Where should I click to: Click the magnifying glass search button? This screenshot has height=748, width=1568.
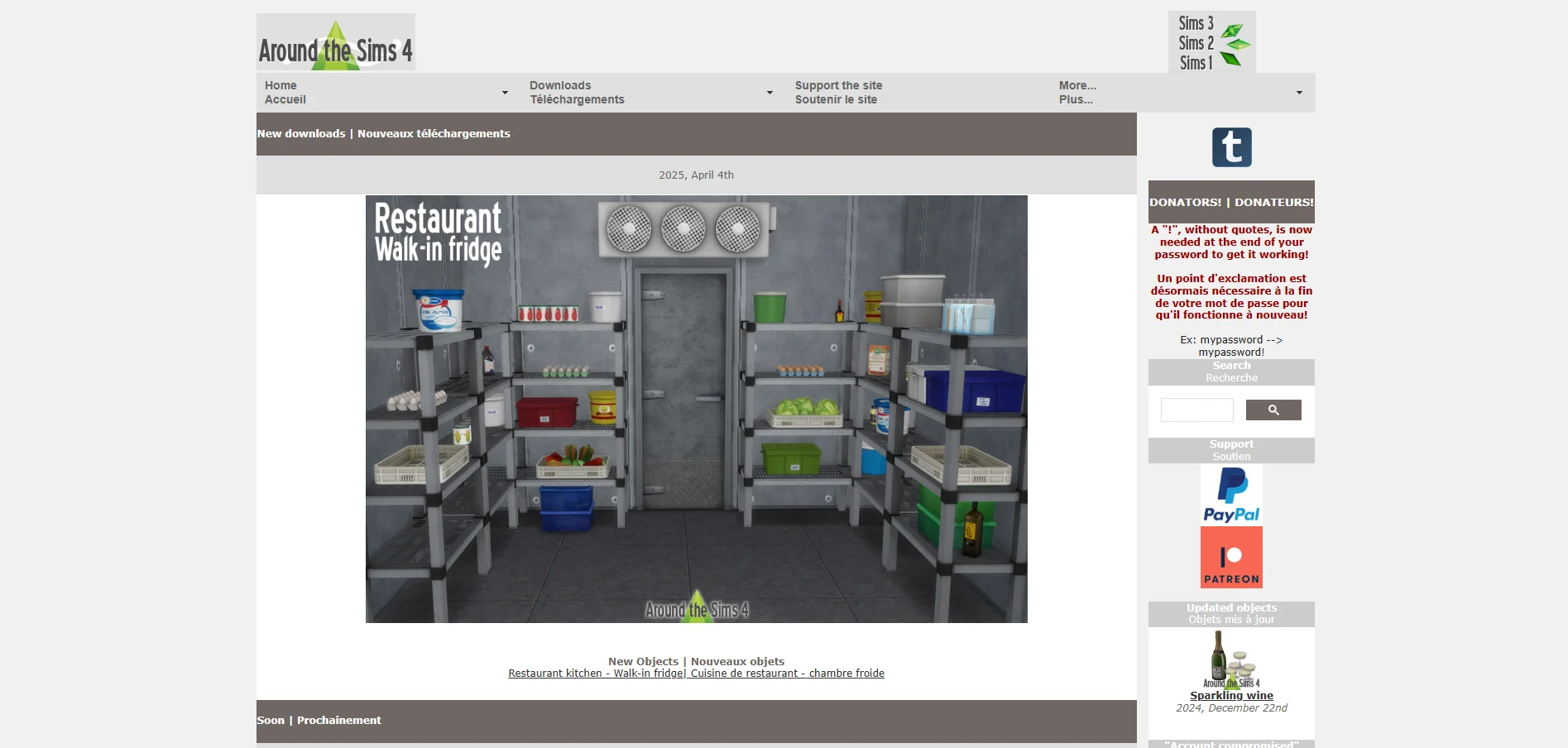pyautogui.click(x=1273, y=410)
